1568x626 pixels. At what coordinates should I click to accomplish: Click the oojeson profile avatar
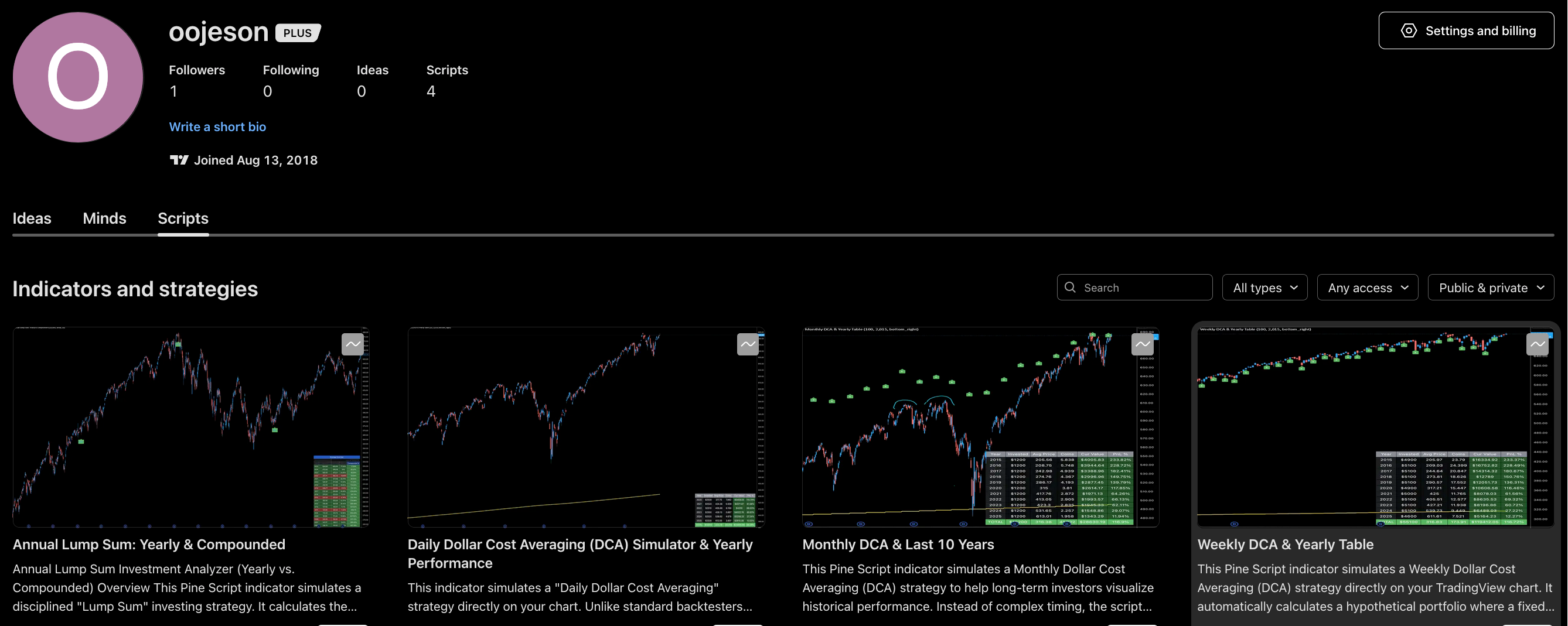click(78, 77)
